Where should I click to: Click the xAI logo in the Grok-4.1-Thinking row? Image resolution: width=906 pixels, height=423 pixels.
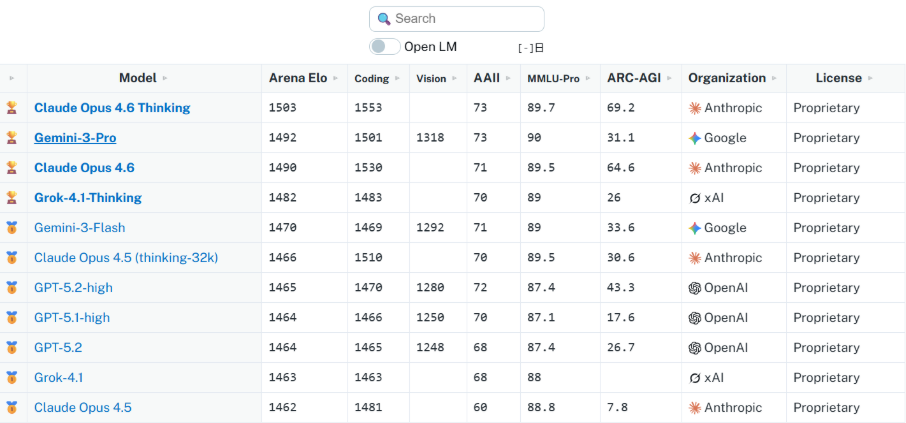(x=695, y=198)
